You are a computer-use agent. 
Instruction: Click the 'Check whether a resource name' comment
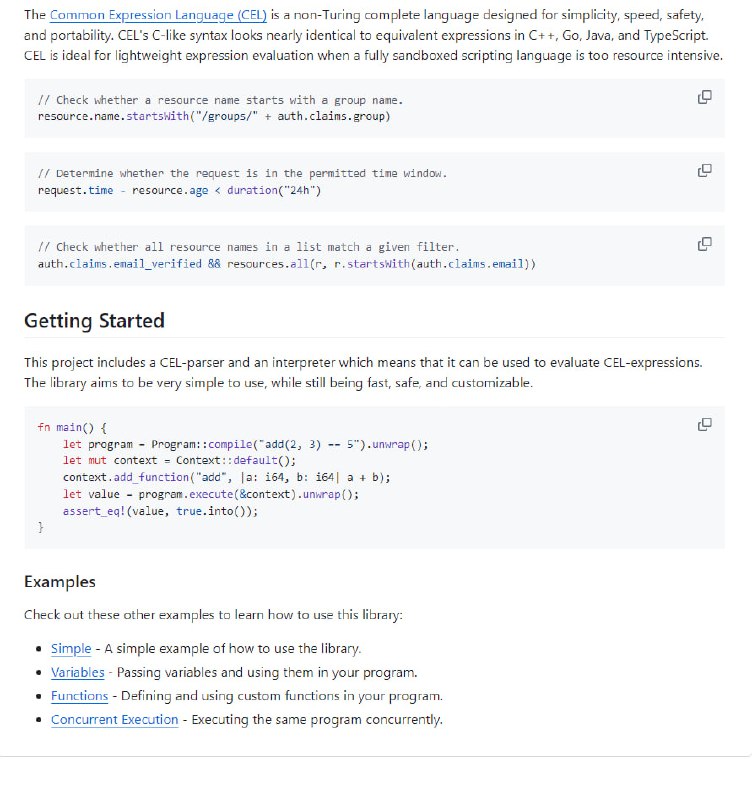tap(219, 101)
